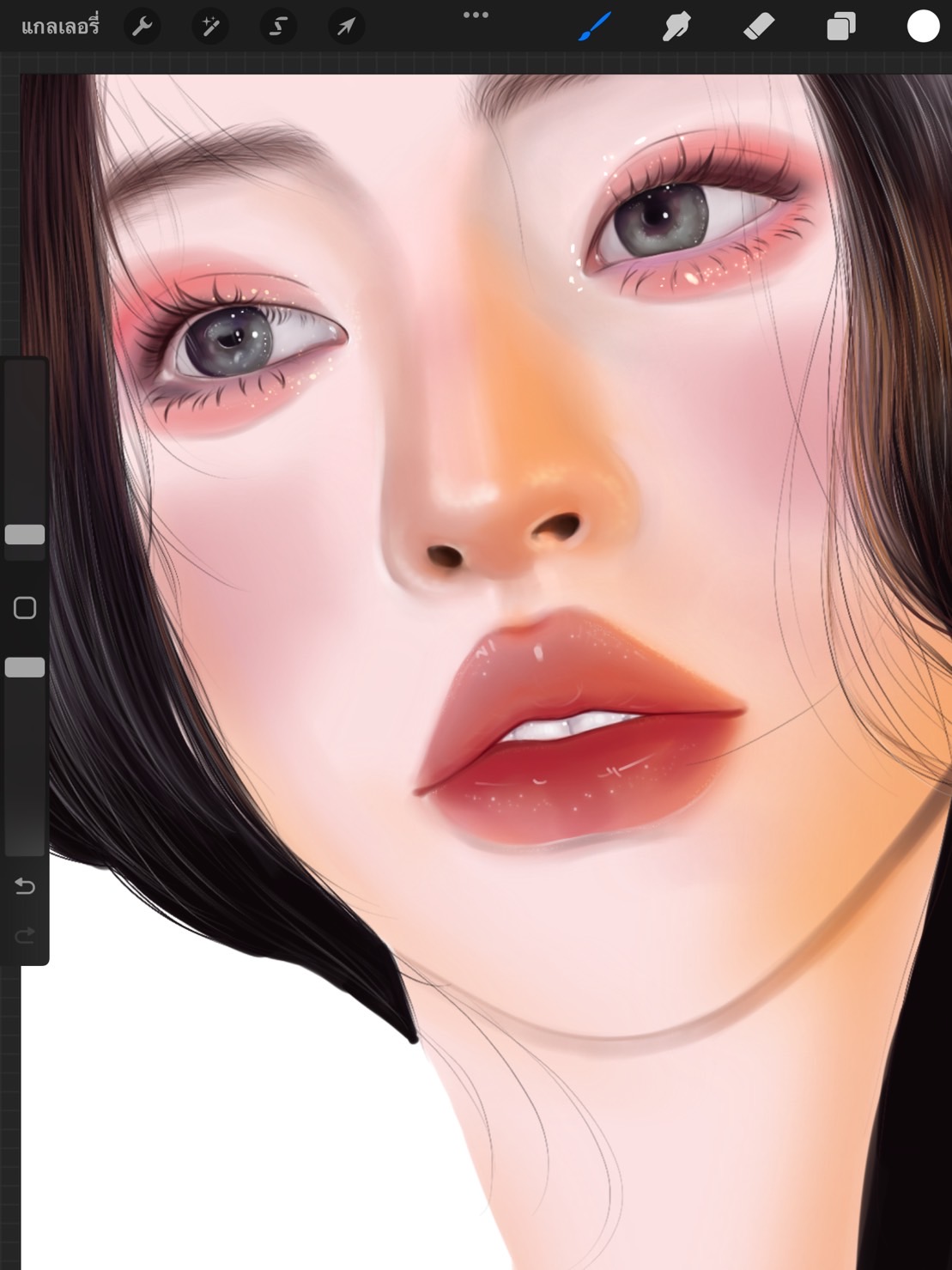Tap the three-dot options at top
This screenshot has height=1270, width=952.
476,15
